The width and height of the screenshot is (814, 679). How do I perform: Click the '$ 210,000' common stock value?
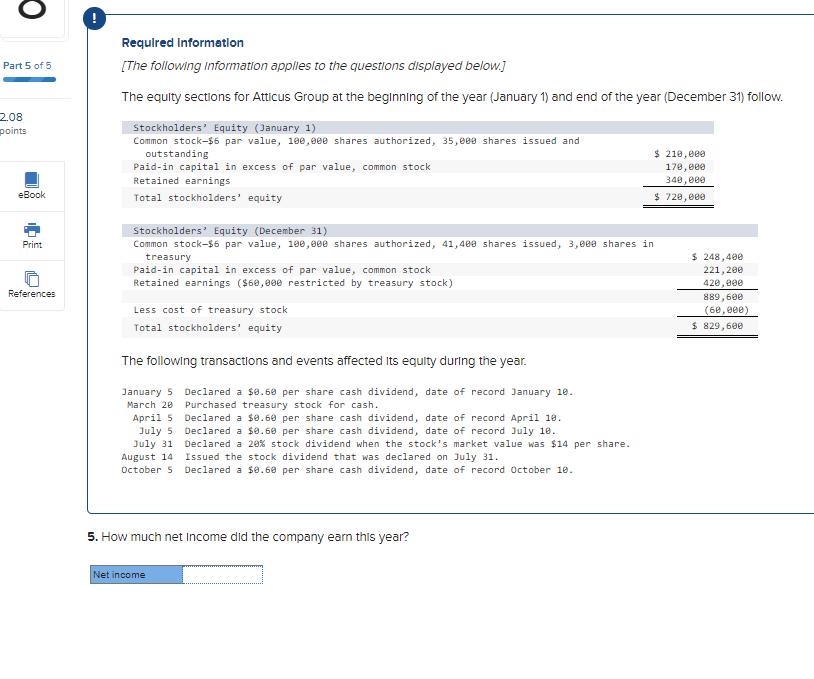[x=680, y=154]
